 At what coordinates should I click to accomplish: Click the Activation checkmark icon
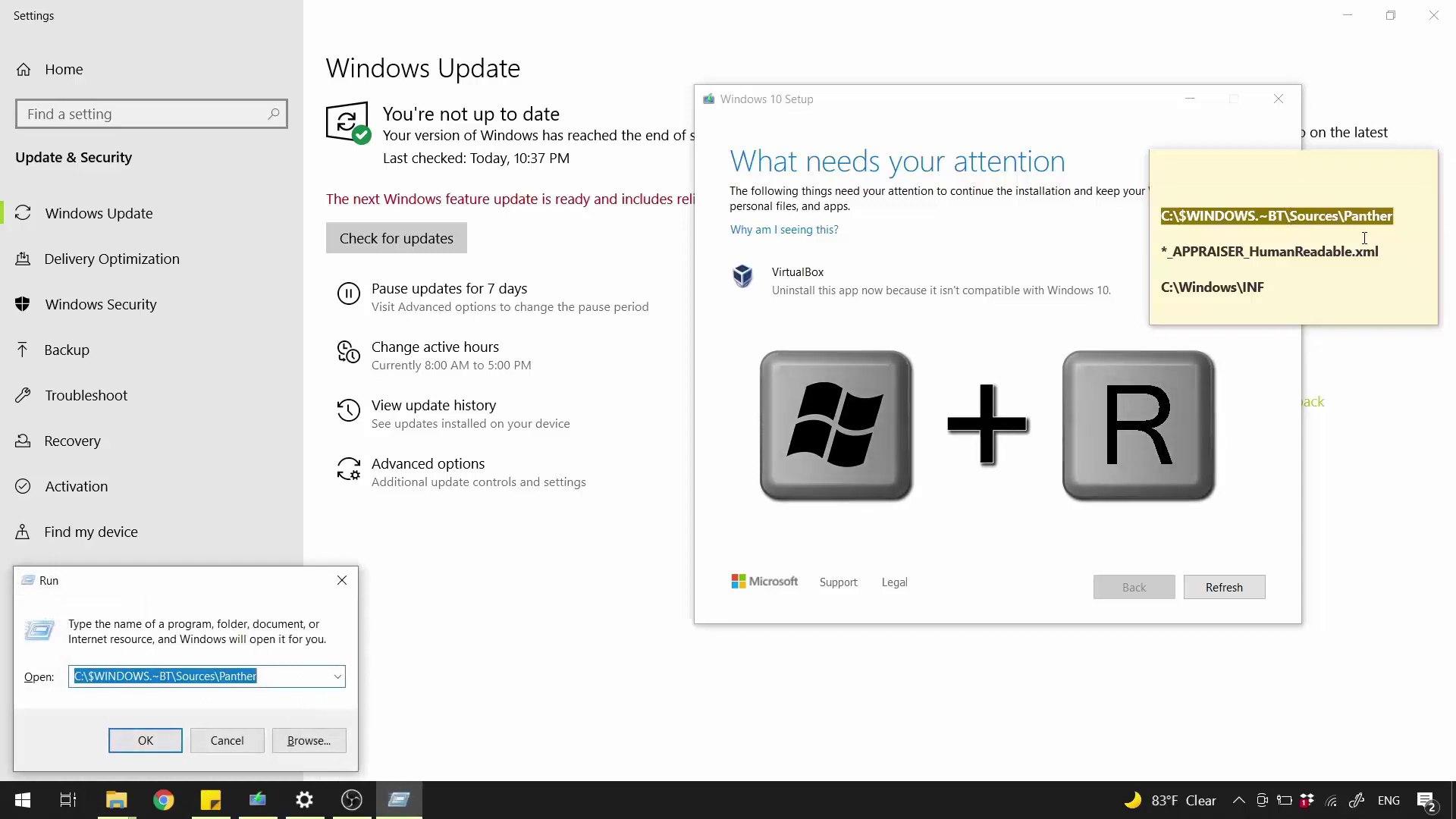pos(23,486)
